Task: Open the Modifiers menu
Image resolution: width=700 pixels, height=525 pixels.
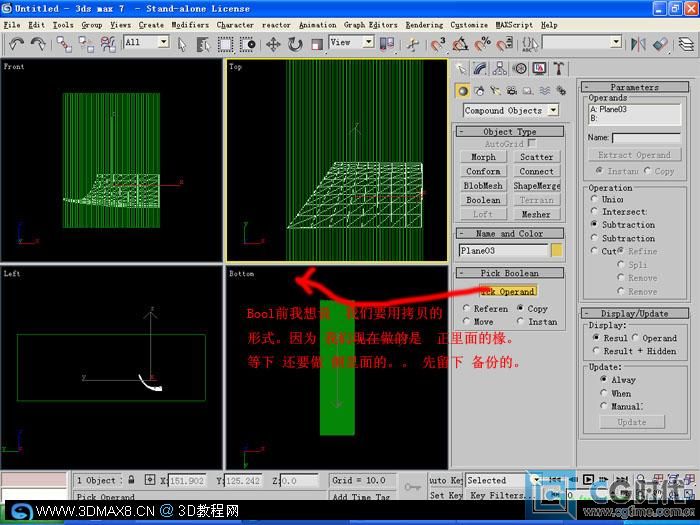Action: pyautogui.click(x=190, y=25)
